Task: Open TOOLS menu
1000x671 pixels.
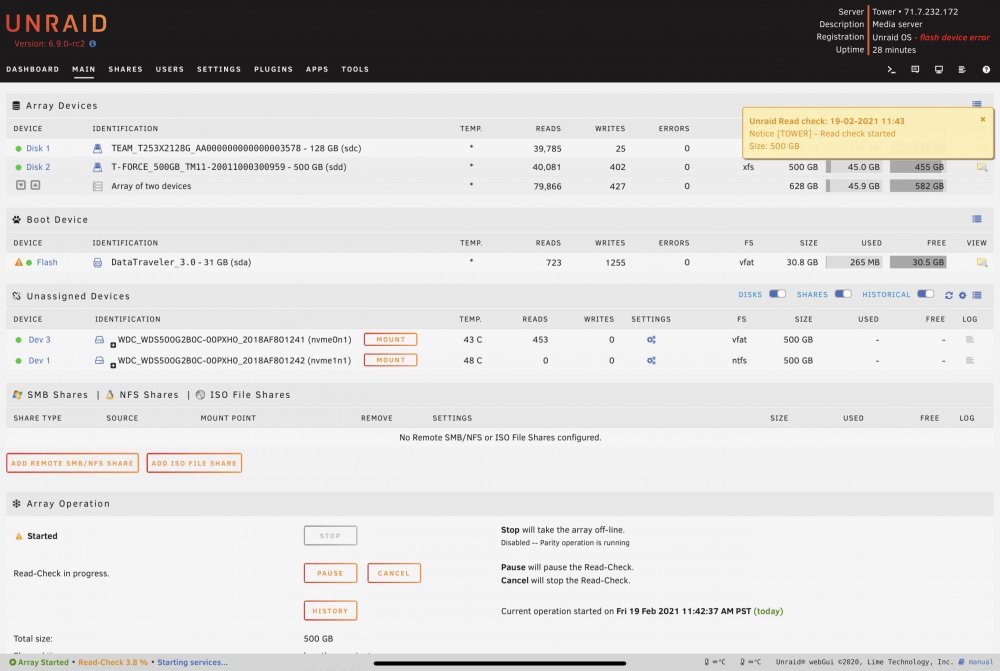Action: tap(355, 70)
